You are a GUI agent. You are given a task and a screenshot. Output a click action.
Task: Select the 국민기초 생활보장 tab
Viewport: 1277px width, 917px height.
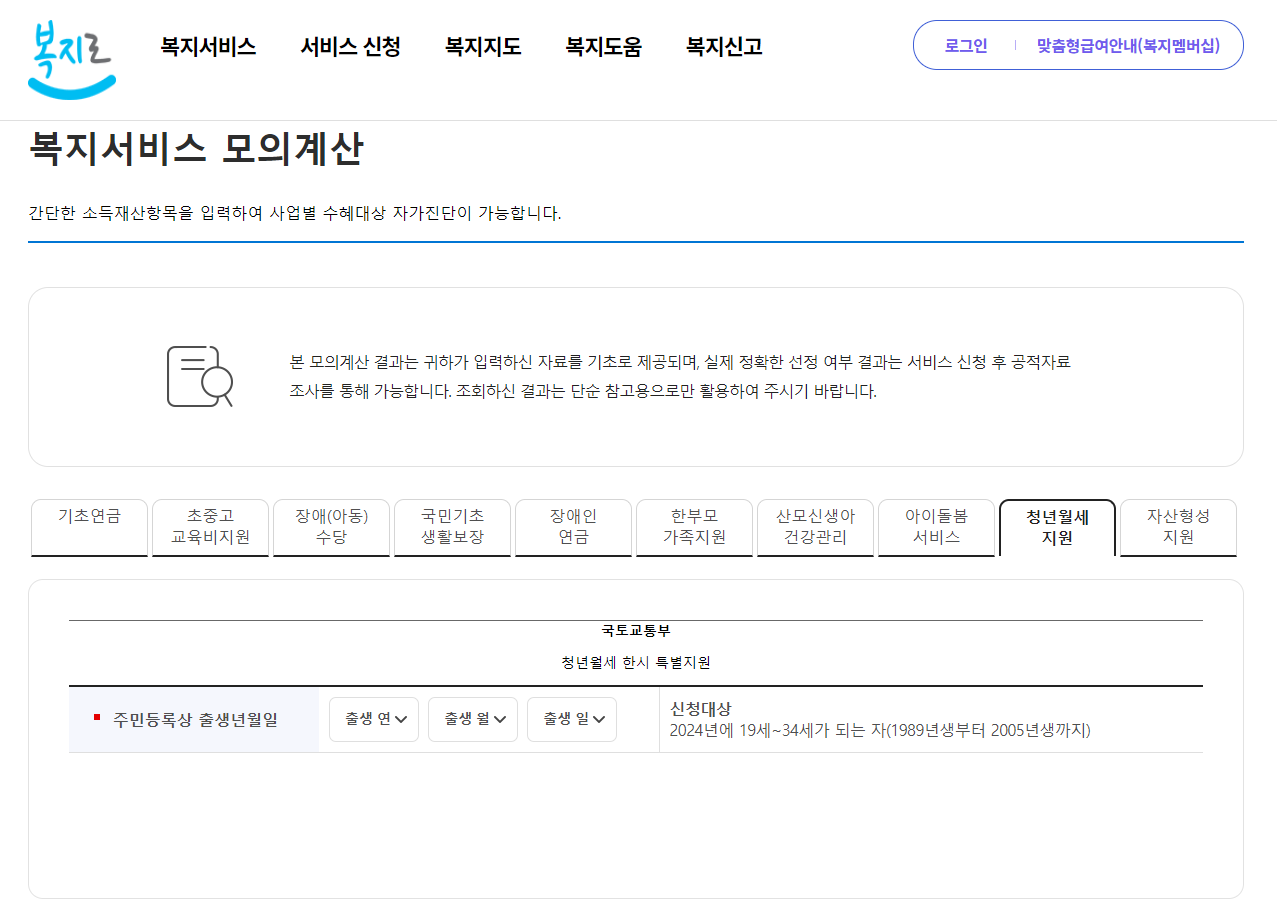point(453,527)
